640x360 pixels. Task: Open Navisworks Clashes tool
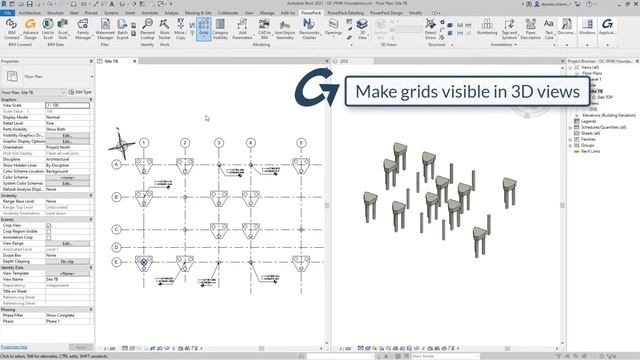(309, 29)
